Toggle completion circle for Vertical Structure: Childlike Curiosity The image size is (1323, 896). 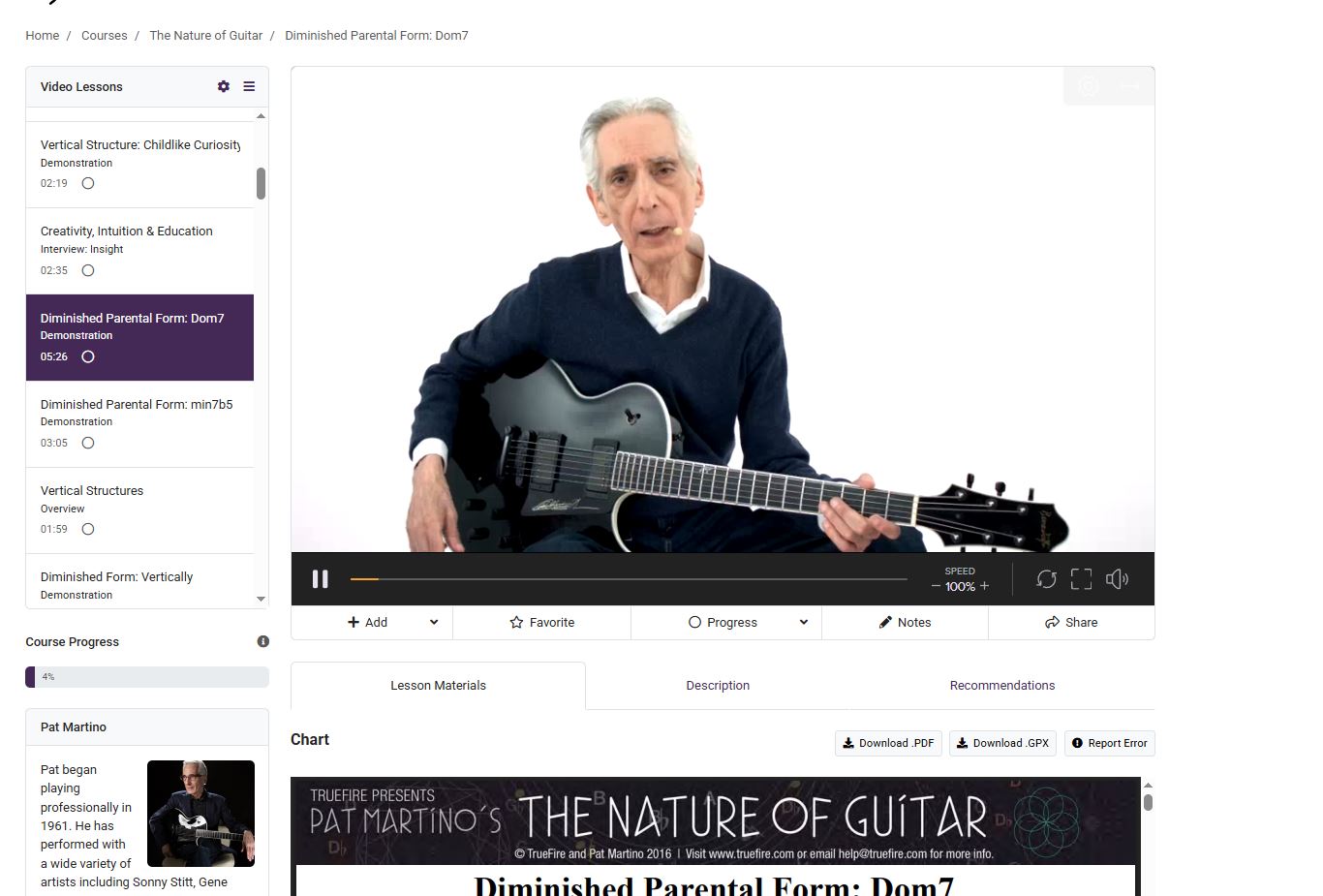click(x=88, y=183)
